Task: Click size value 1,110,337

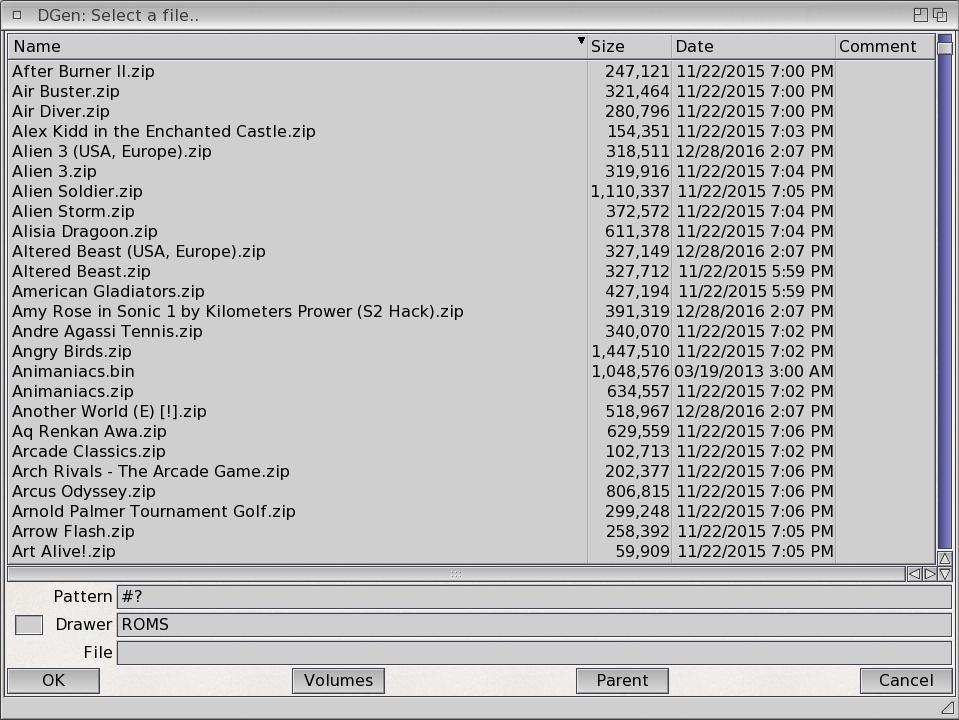Action: point(630,191)
